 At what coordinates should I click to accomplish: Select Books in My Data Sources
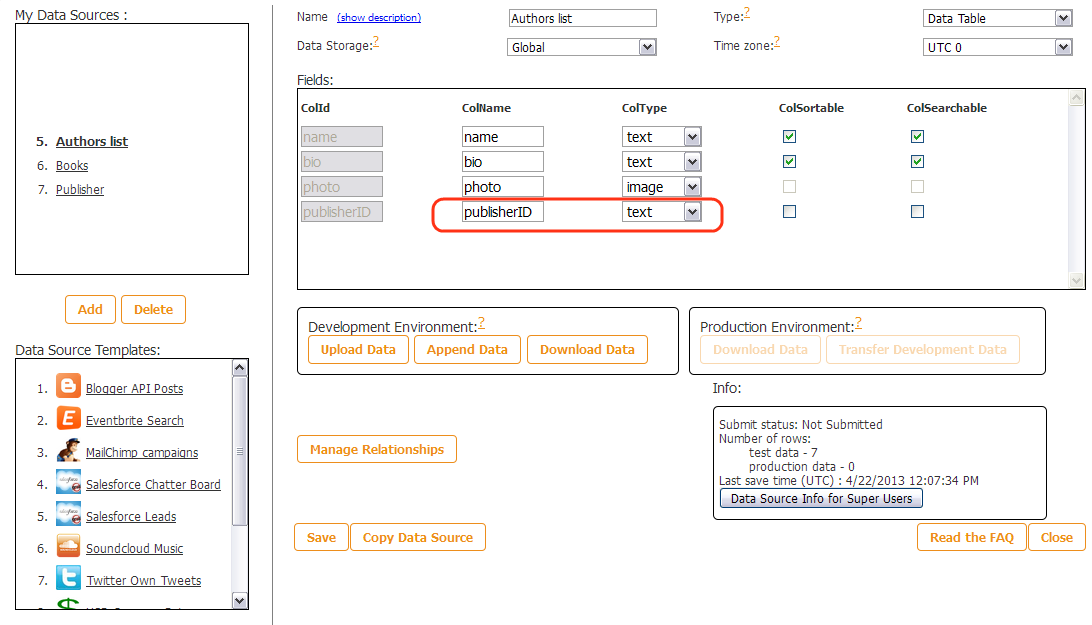point(72,166)
